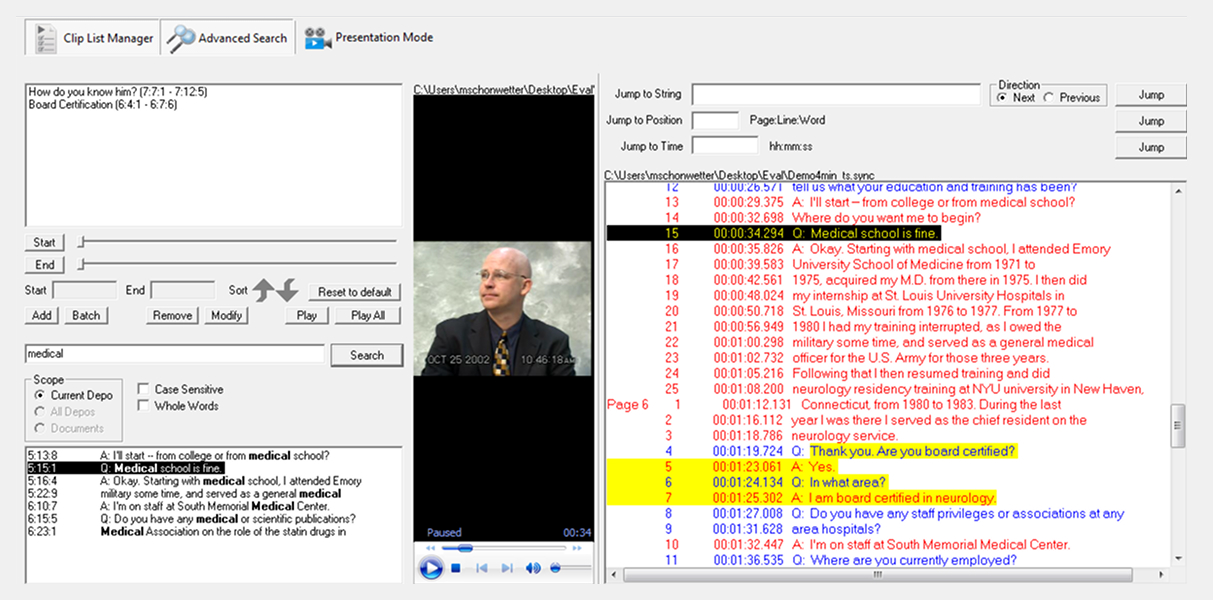Image resolution: width=1213 pixels, height=600 pixels.
Task: Select the Current Depo scope option
Action: coord(73,395)
